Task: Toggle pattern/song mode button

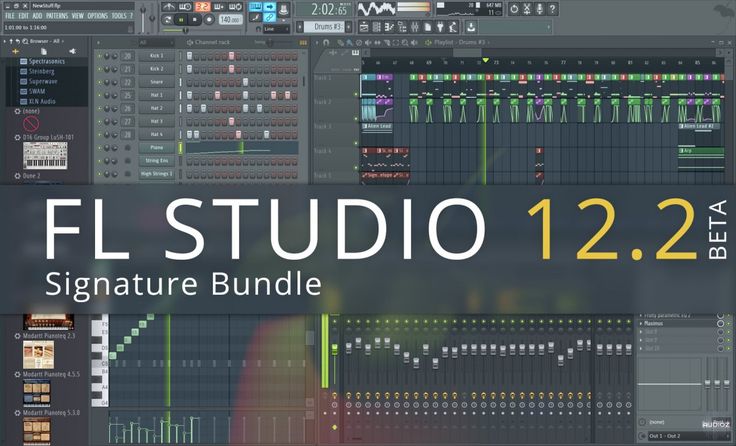Action: coord(168,19)
